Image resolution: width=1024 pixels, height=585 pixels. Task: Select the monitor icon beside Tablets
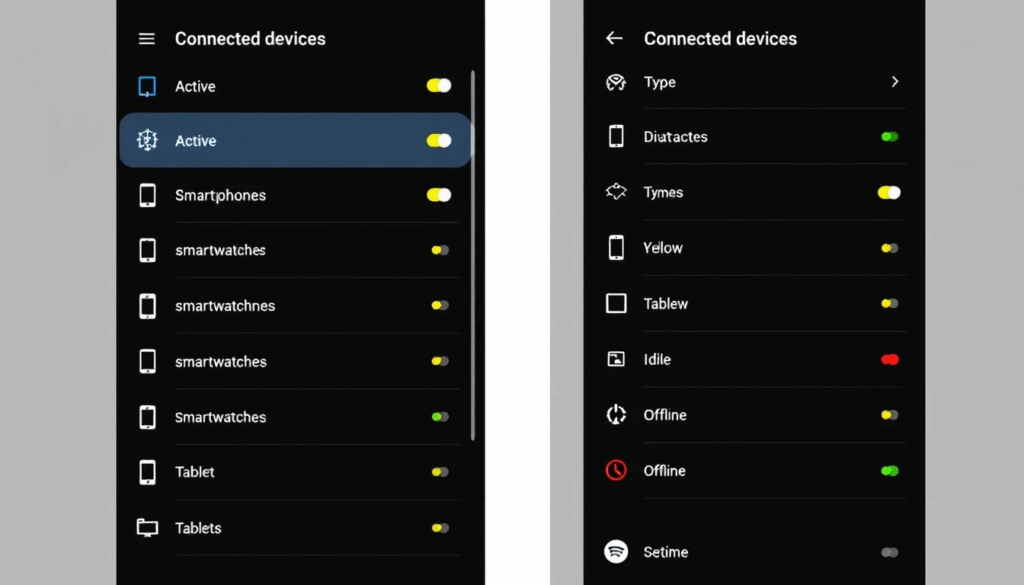[x=147, y=528]
